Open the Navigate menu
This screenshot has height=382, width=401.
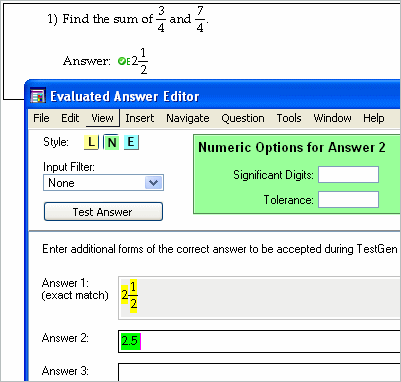coord(188,118)
